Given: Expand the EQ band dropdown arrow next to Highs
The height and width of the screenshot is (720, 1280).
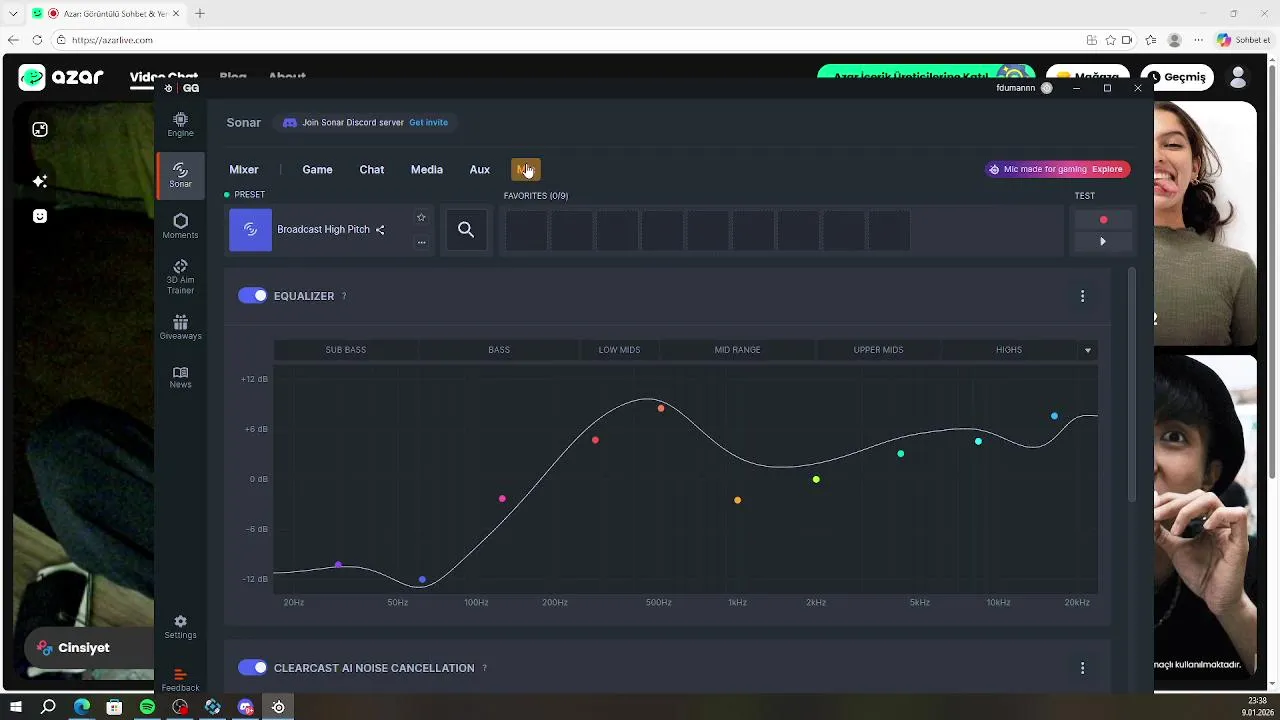Looking at the screenshot, I should pyautogui.click(x=1087, y=350).
